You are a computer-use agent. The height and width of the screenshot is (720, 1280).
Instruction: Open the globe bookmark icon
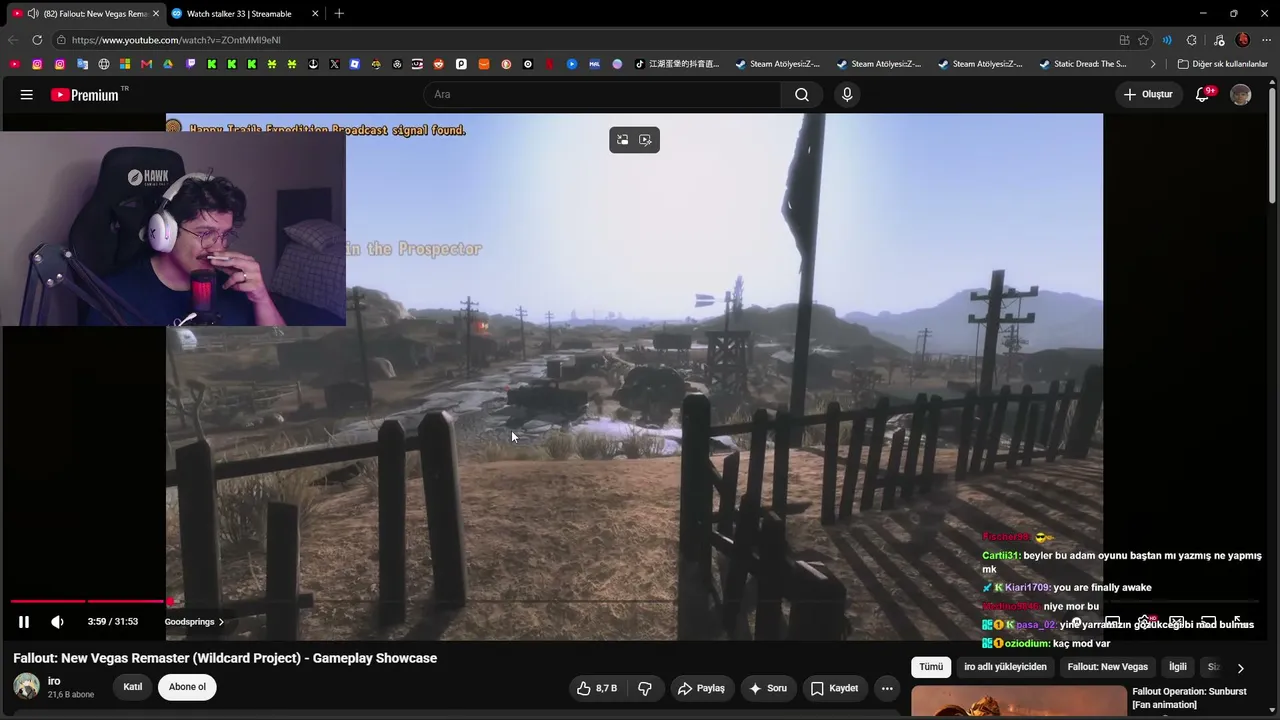pyautogui.click(x=104, y=64)
